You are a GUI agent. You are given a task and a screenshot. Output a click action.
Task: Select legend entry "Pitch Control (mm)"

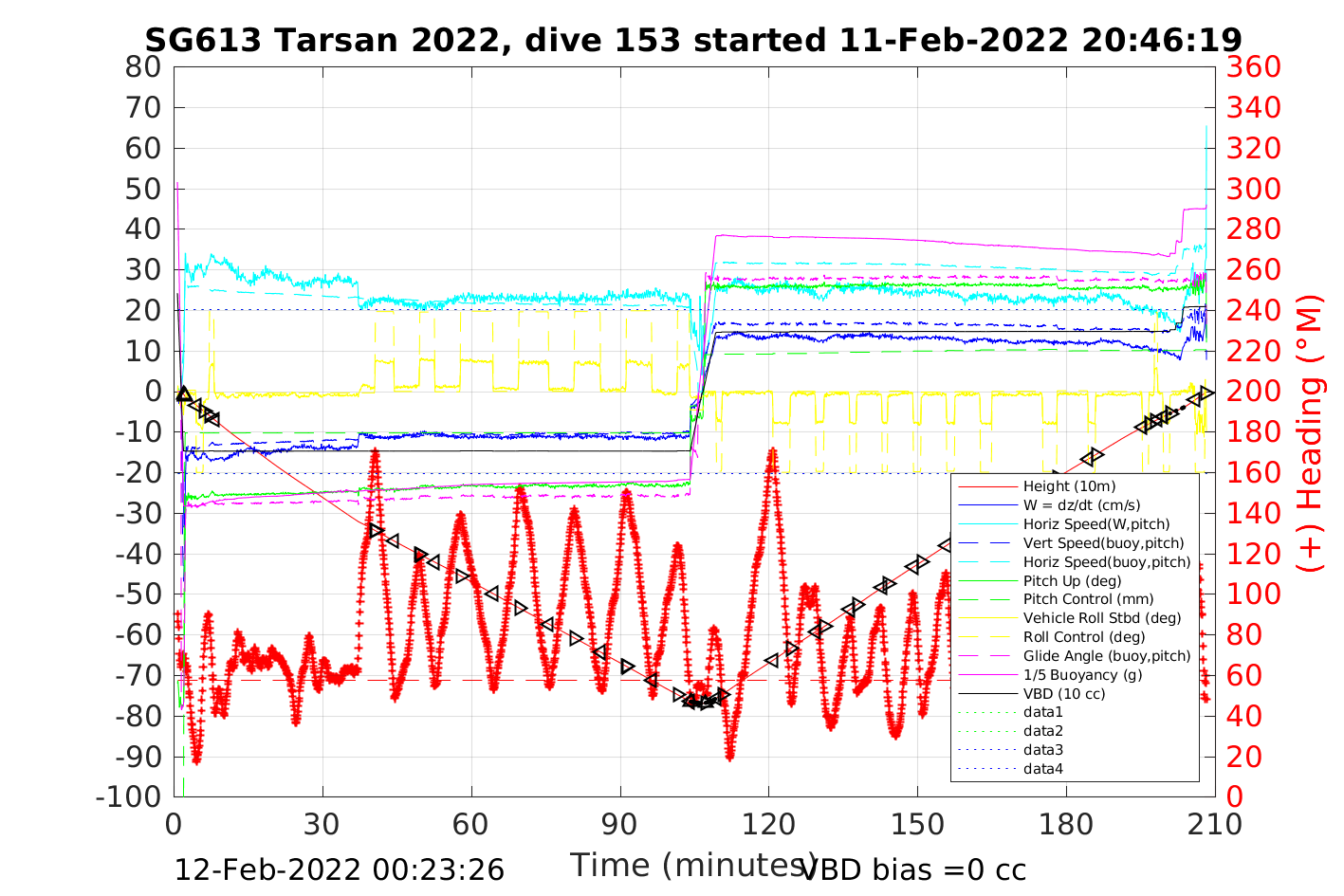pyautogui.click(x=1088, y=599)
